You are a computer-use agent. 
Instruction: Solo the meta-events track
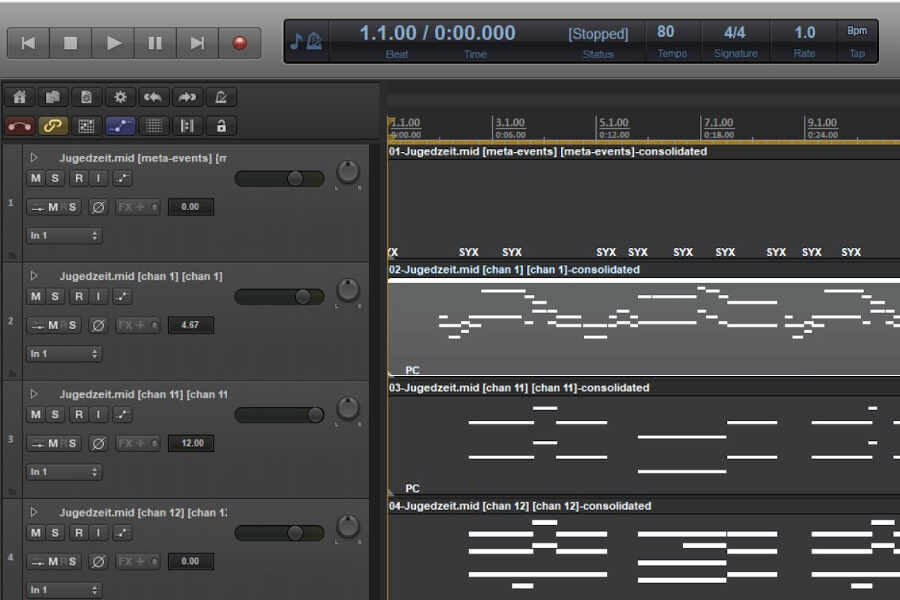point(55,178)
